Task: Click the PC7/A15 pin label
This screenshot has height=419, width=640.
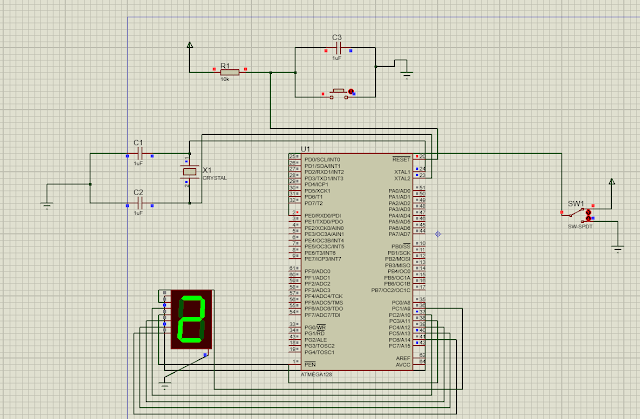Action: (399, 346)
